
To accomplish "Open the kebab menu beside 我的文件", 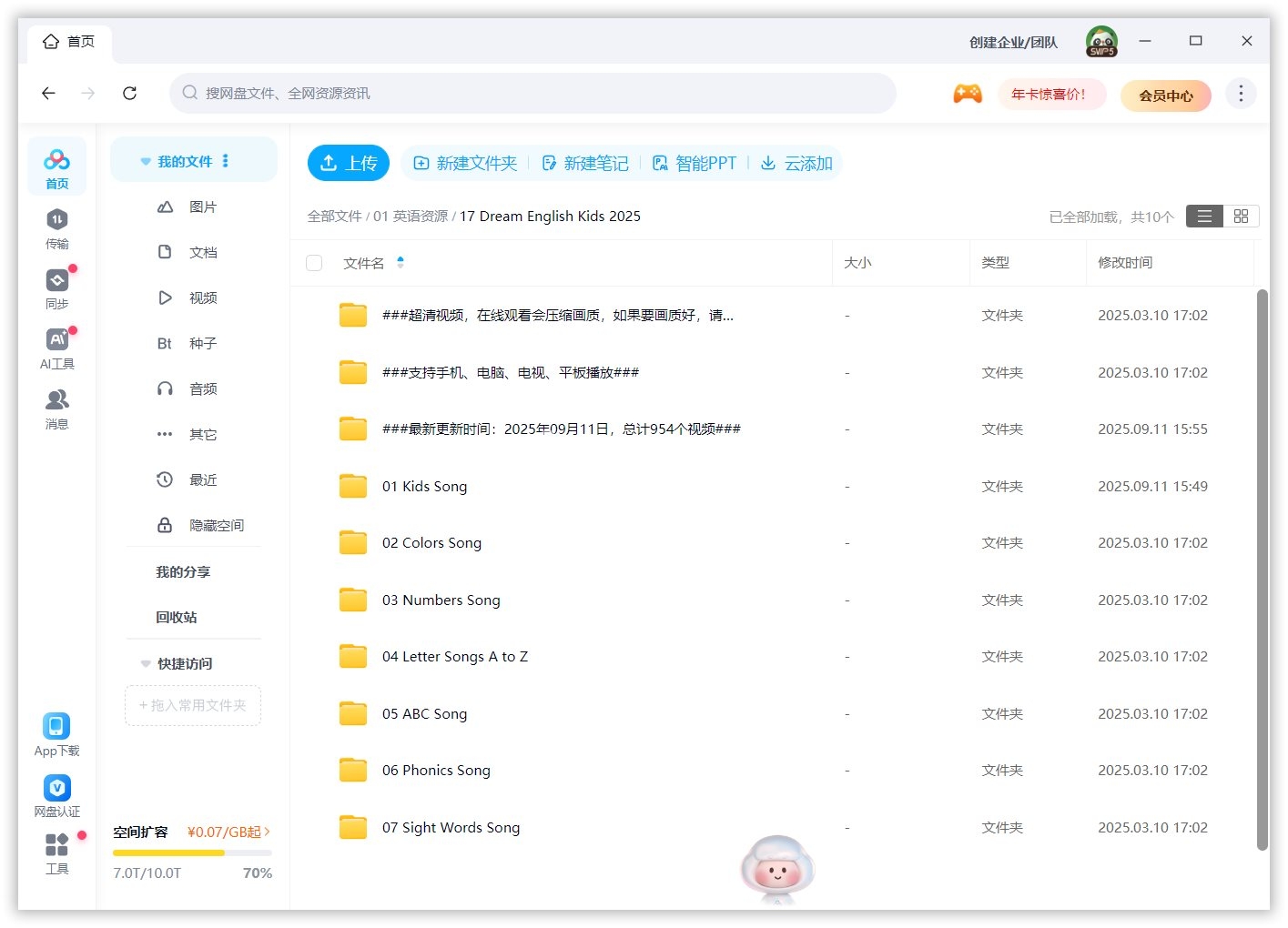I will point(223,161).
